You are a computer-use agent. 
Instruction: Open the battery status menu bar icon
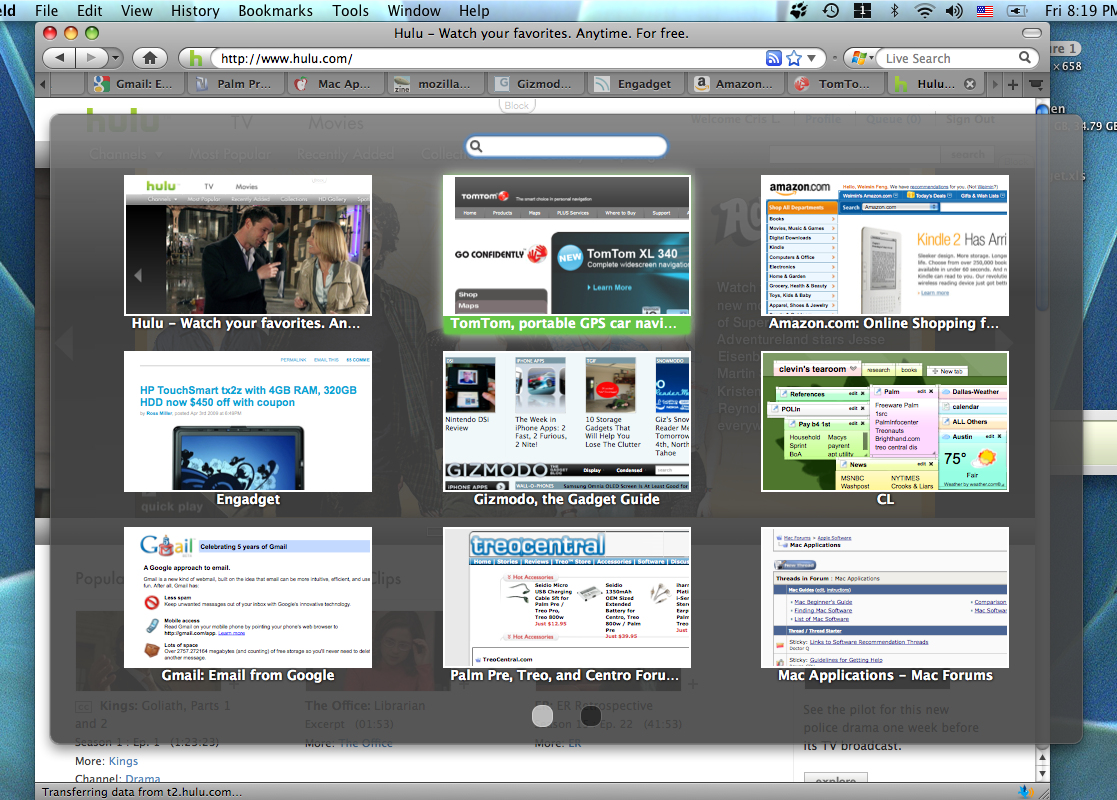[1017, 11]
